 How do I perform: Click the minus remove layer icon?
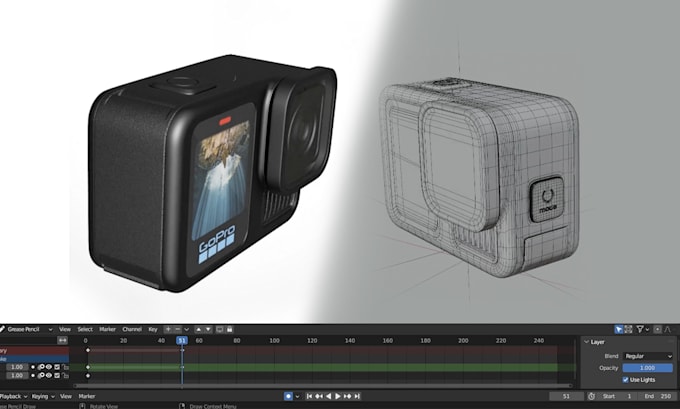click(x=177, y=329)
